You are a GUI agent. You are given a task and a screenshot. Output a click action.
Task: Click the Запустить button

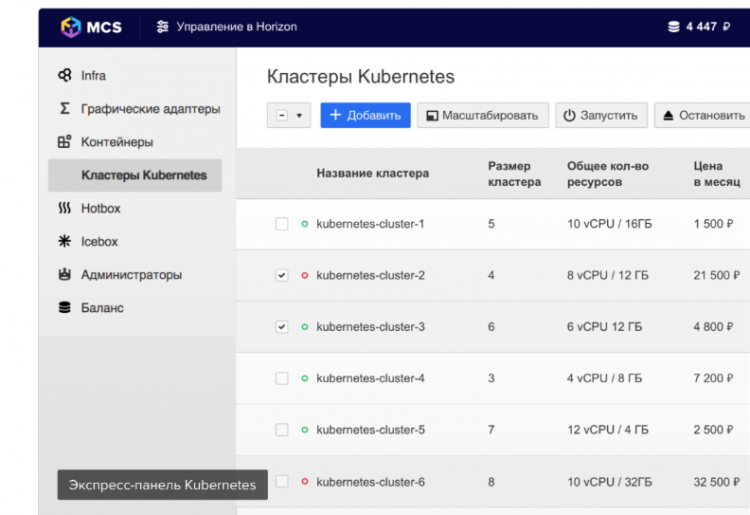coord(601,115)
